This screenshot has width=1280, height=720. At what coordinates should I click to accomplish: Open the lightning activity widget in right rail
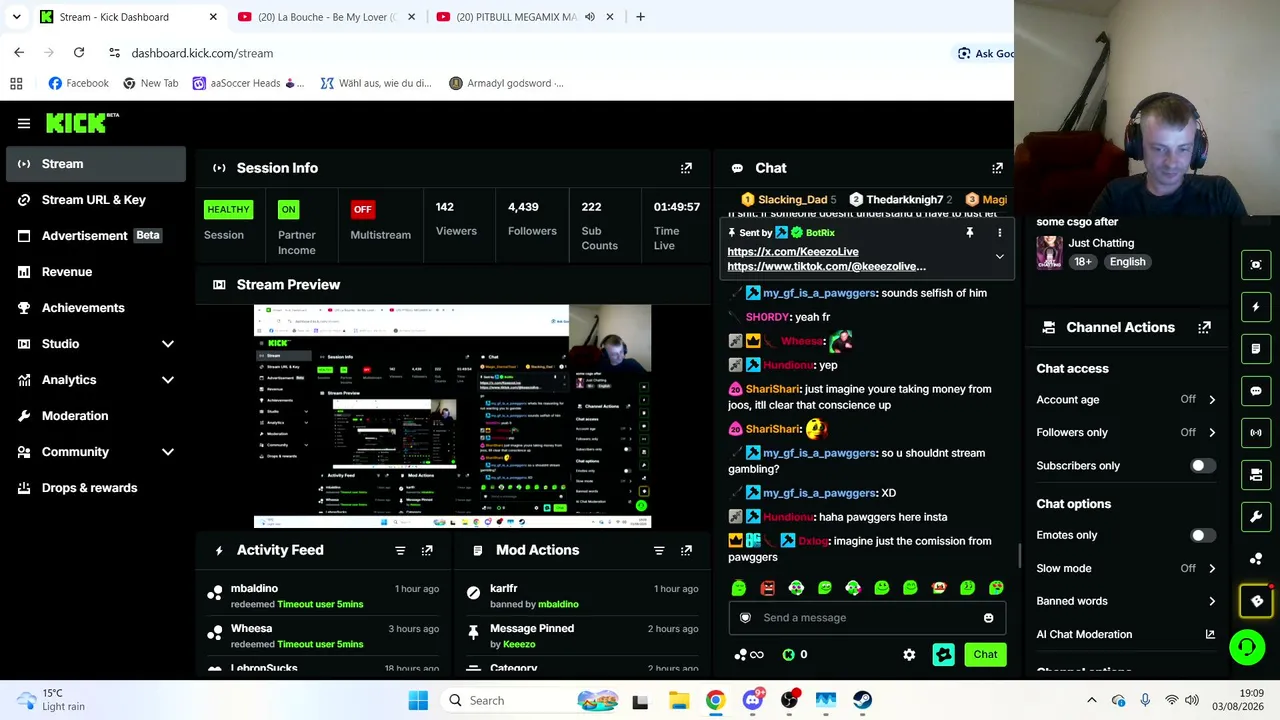1256,307
